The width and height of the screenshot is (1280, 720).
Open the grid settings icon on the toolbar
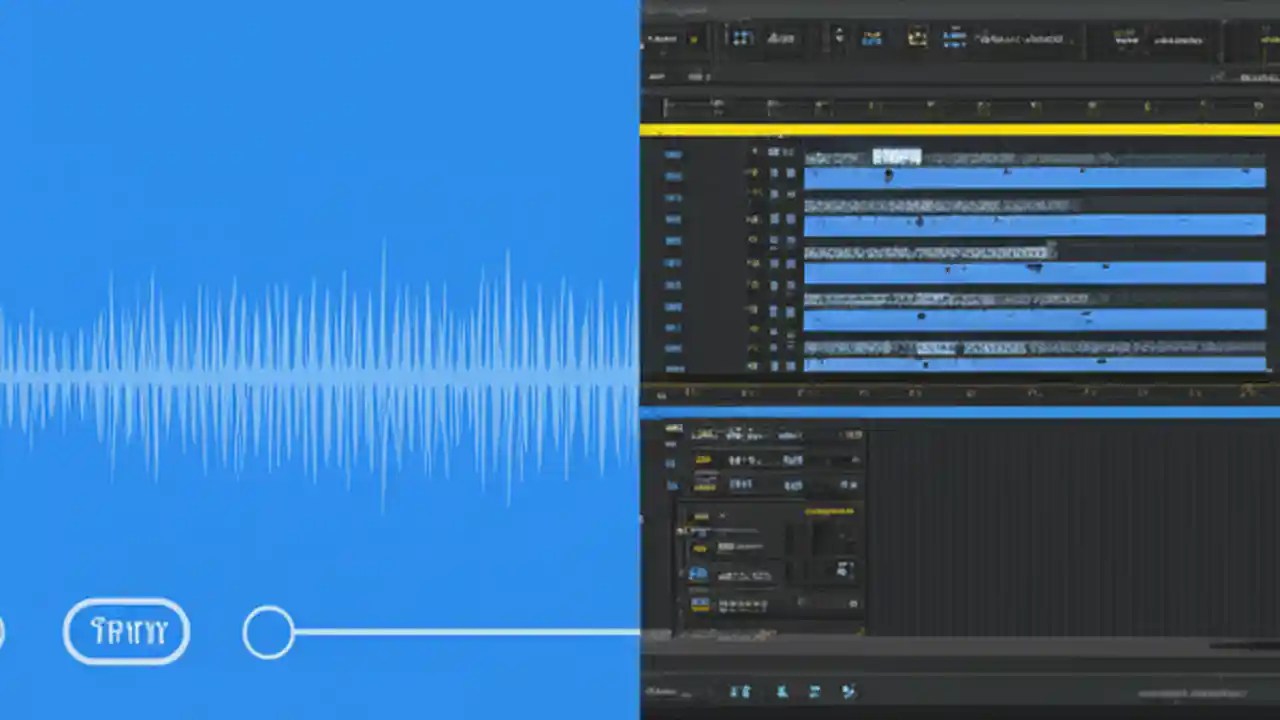click(743, 38)
